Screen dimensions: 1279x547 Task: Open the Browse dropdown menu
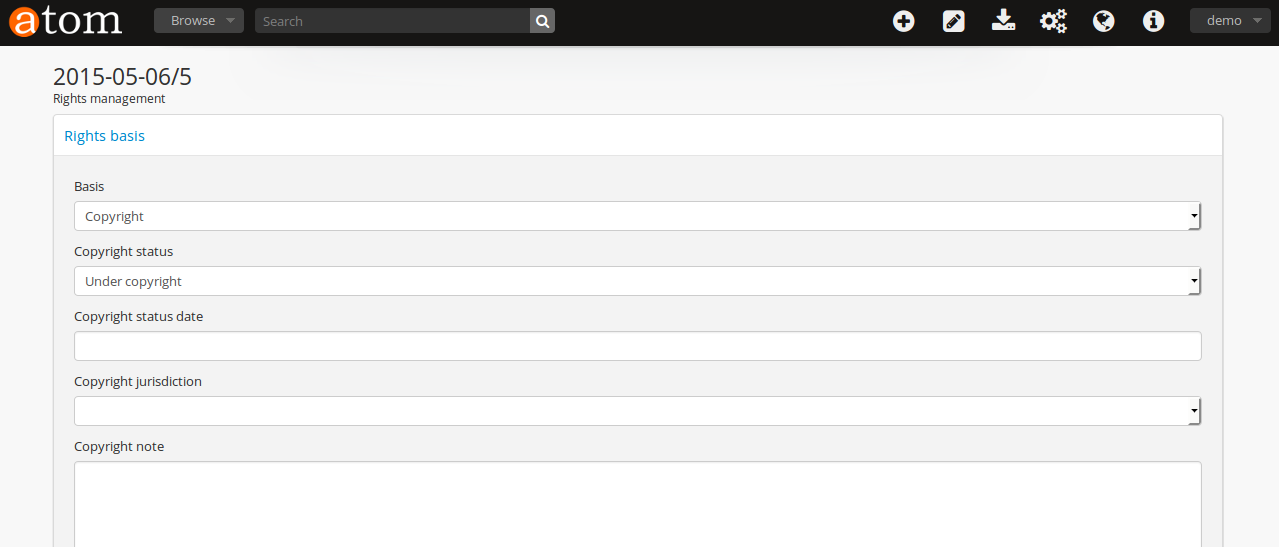coord(198,21)
